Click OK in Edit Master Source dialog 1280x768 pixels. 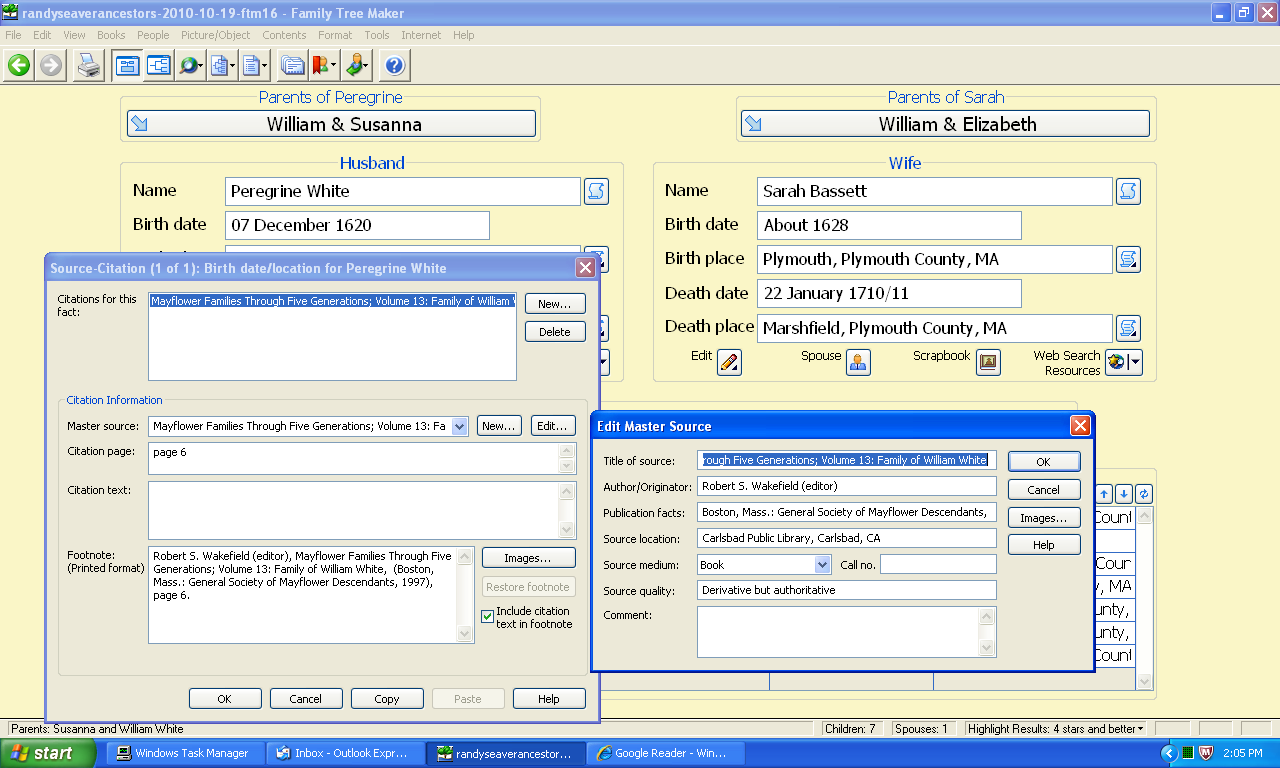[1044, 462]
